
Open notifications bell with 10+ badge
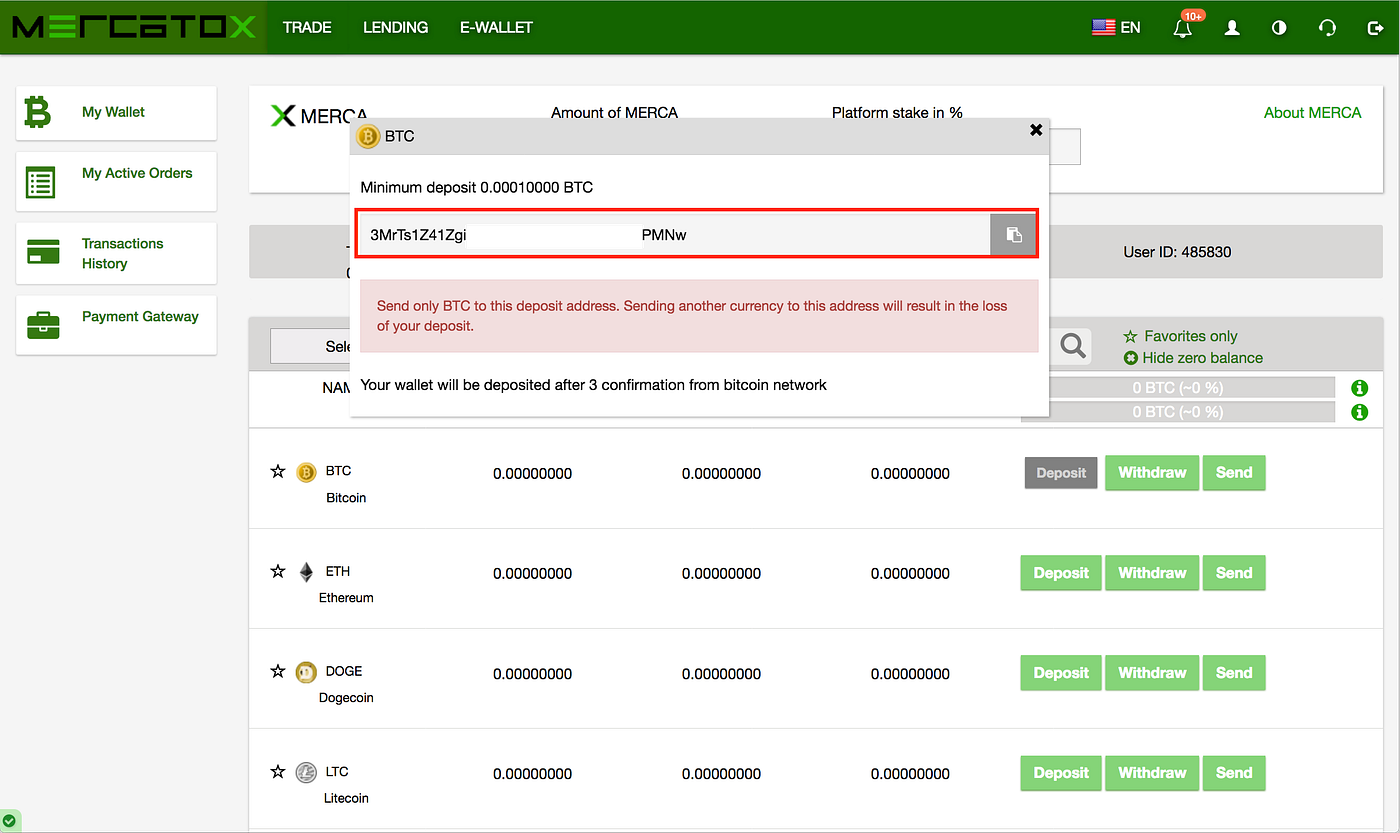[x=1184, y=26]
